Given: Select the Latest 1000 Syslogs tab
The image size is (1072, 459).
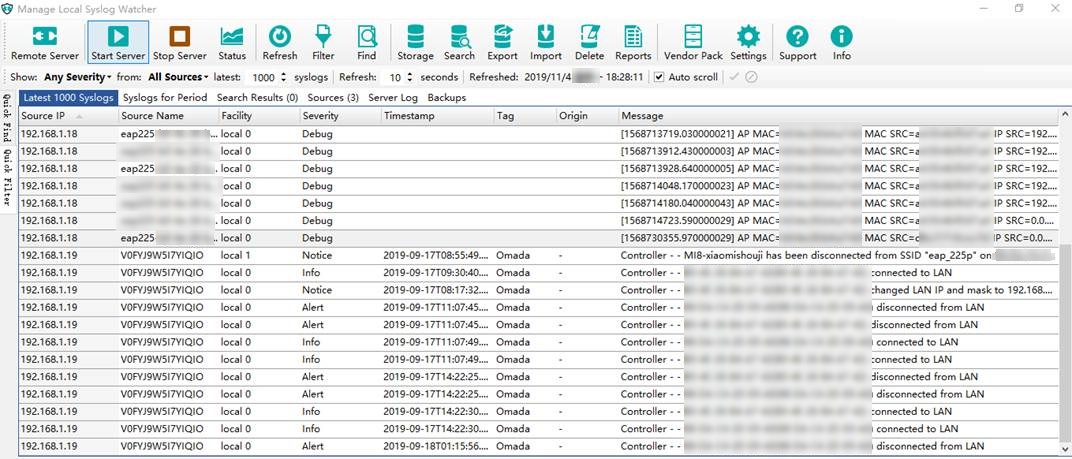Looking at the screenshot, I should (68, 98).
